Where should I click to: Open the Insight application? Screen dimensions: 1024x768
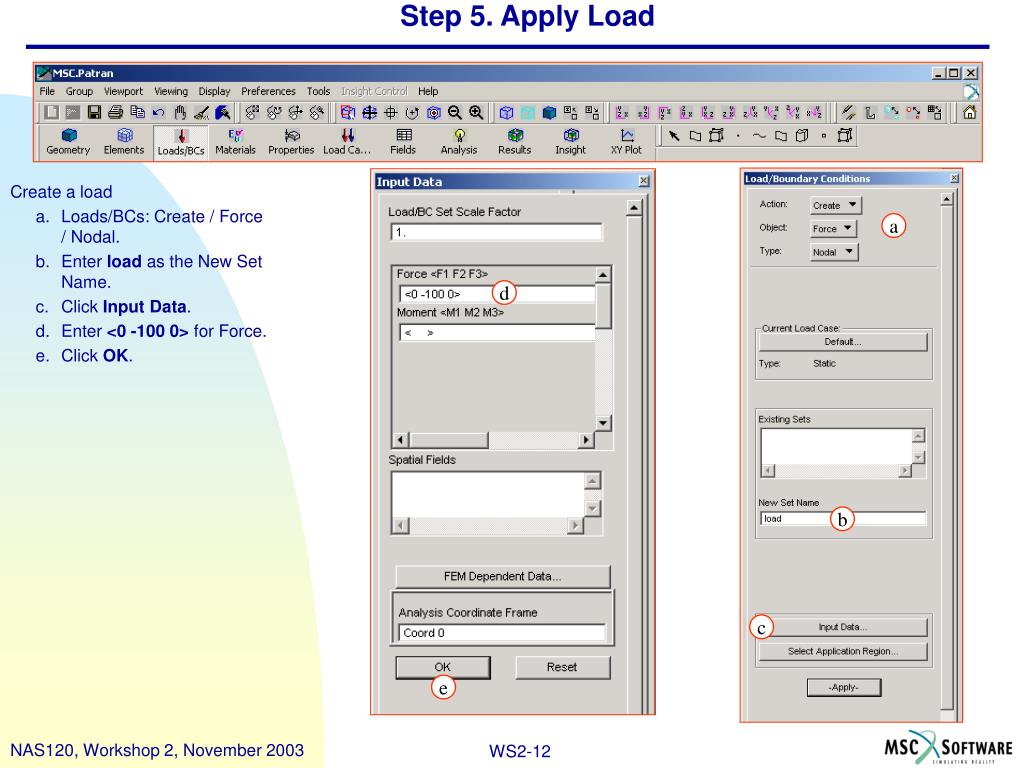point(571,142)
